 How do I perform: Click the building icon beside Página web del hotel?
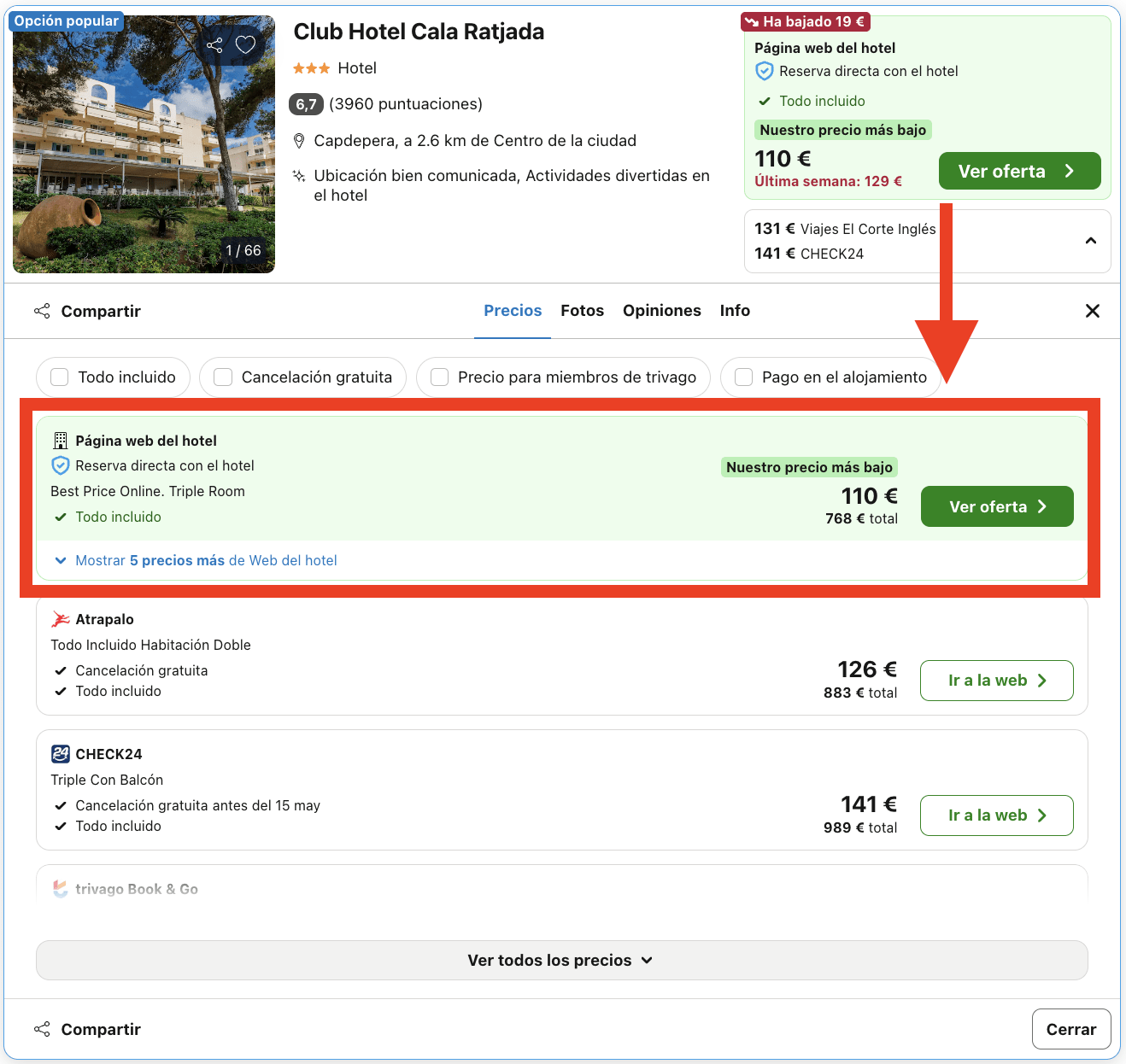[x=60, y=441]
